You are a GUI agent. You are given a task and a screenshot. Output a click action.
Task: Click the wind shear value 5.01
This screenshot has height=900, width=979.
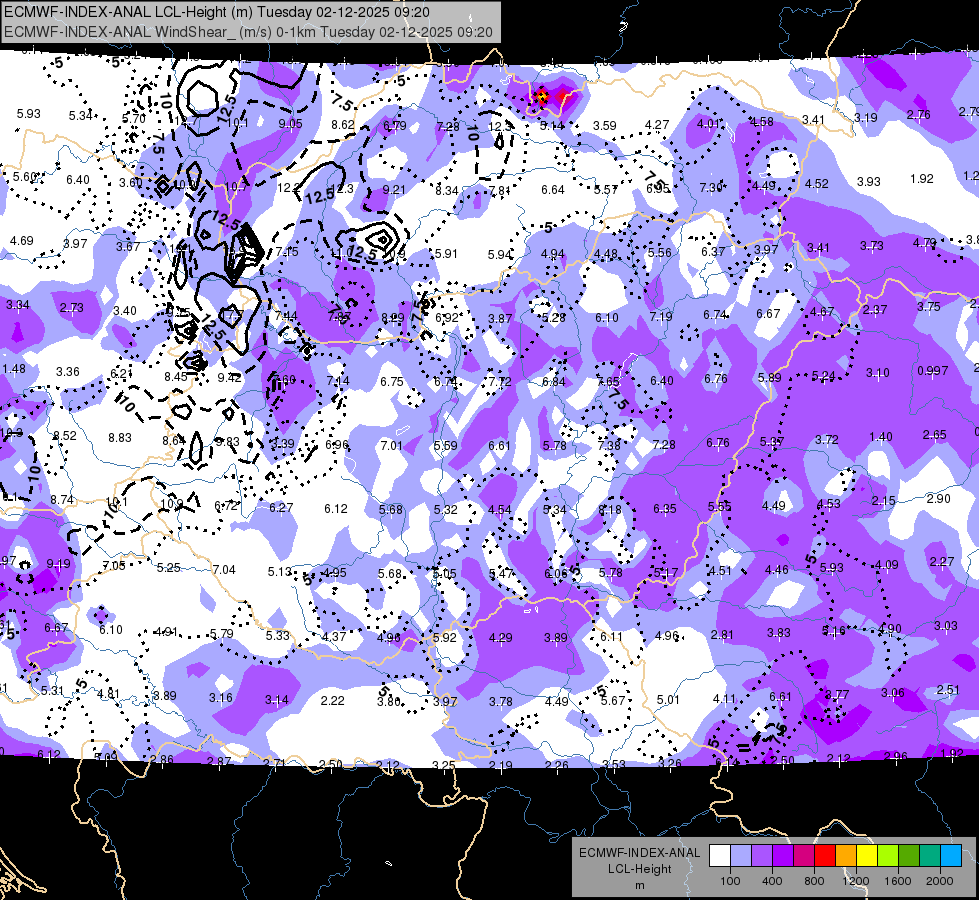tap(668, 700)
